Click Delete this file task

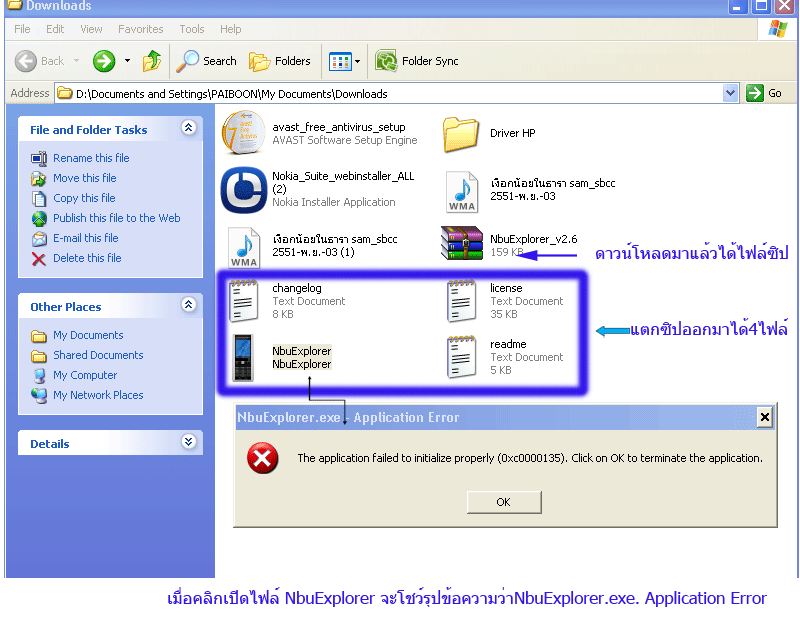[x=87, y=258]
